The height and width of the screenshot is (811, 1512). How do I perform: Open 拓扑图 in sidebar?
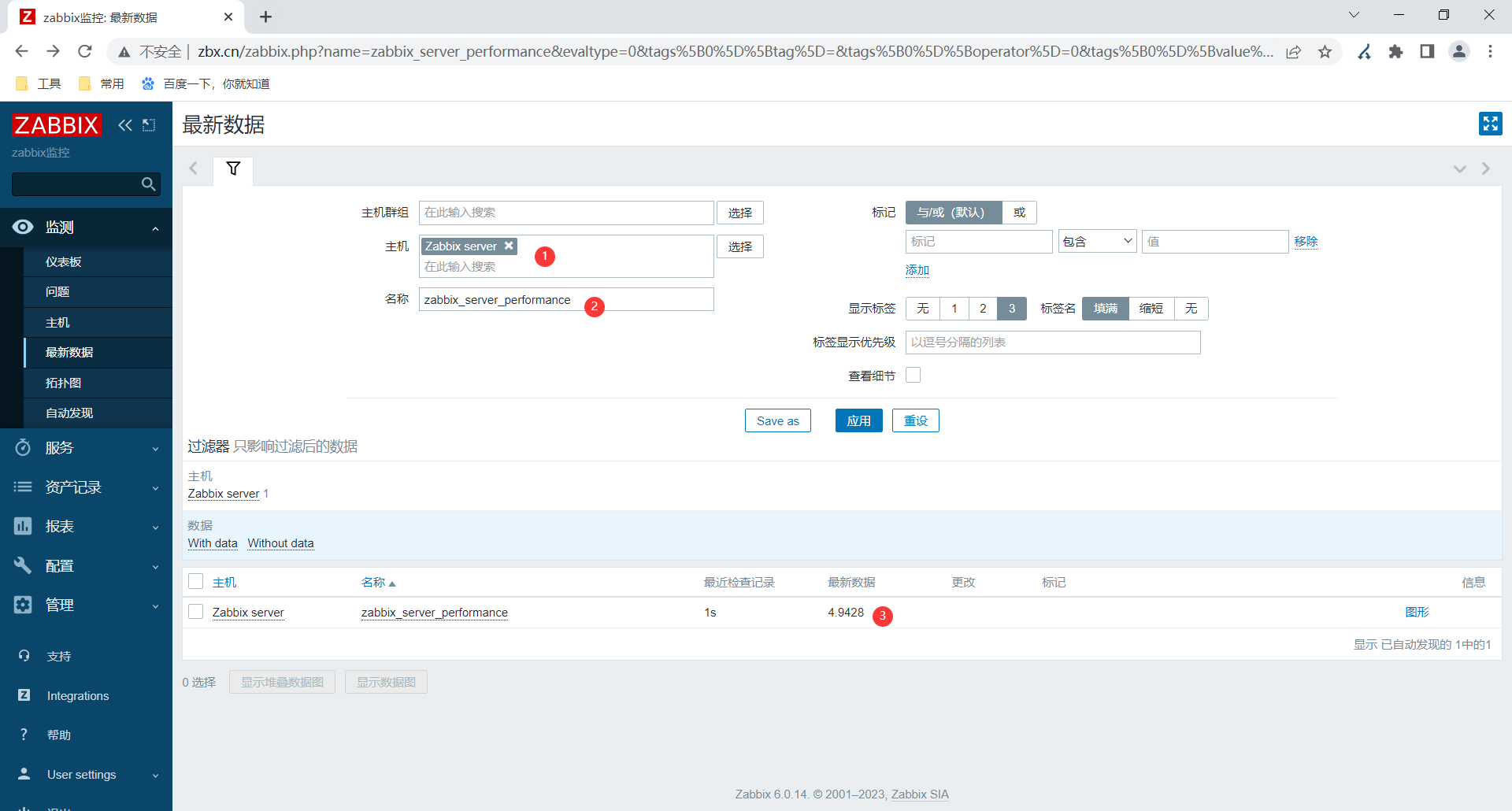tap(98, 383)
